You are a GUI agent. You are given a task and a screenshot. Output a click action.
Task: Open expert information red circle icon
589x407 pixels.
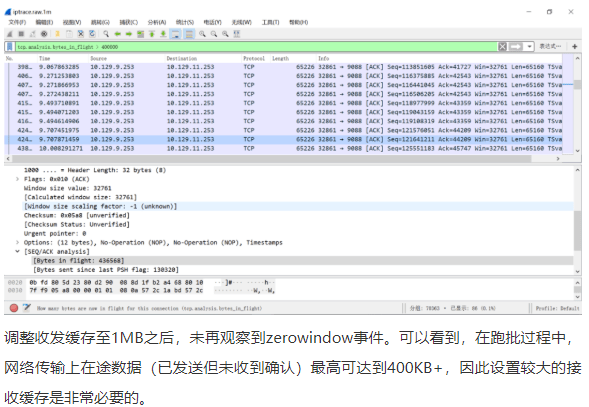pos(14,308)
